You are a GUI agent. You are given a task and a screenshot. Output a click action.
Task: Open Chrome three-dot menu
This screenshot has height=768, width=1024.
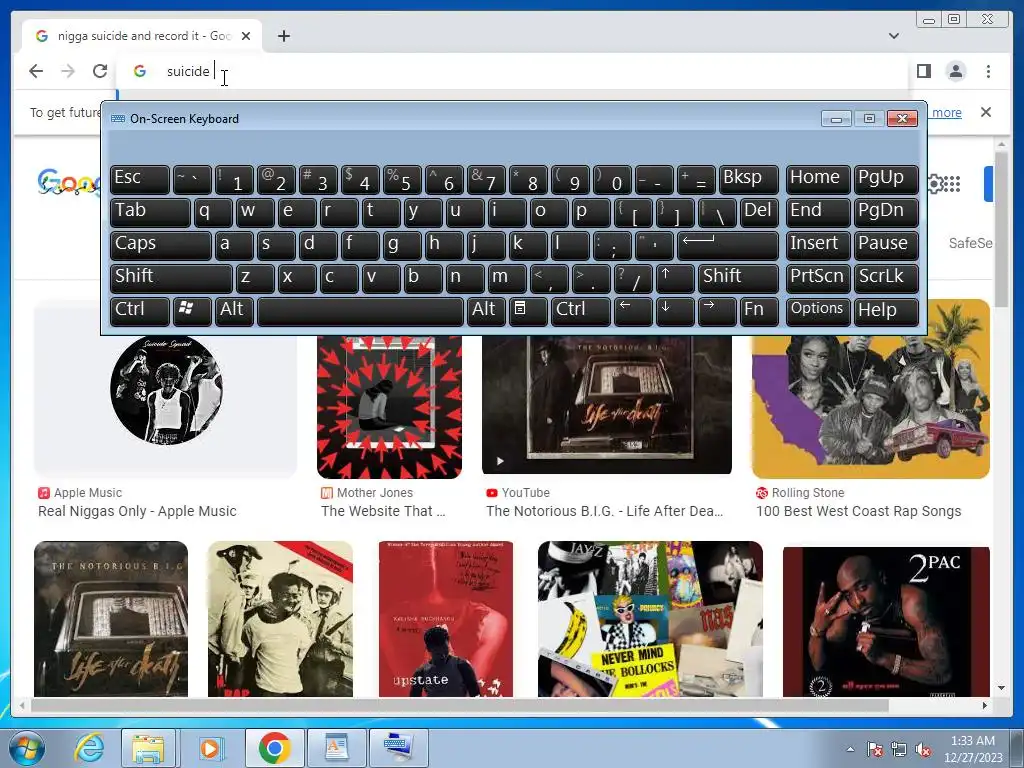coord(988,71)
